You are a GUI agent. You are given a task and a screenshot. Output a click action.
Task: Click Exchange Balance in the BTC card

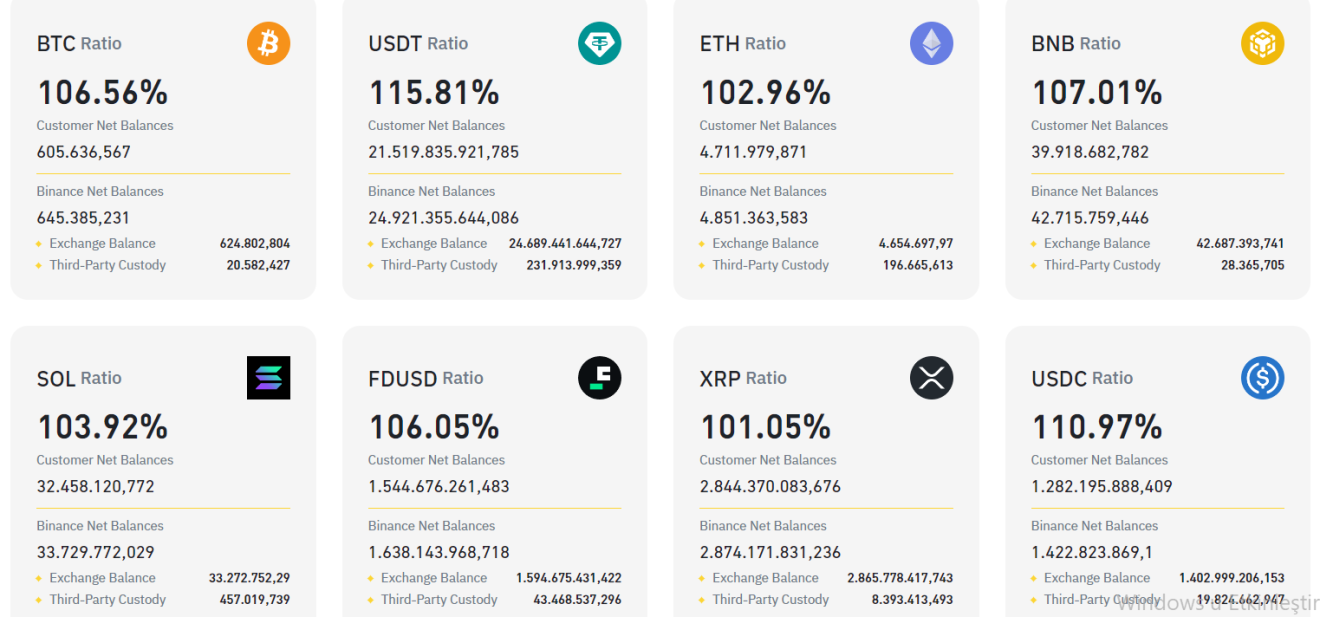tap(102, 244)
